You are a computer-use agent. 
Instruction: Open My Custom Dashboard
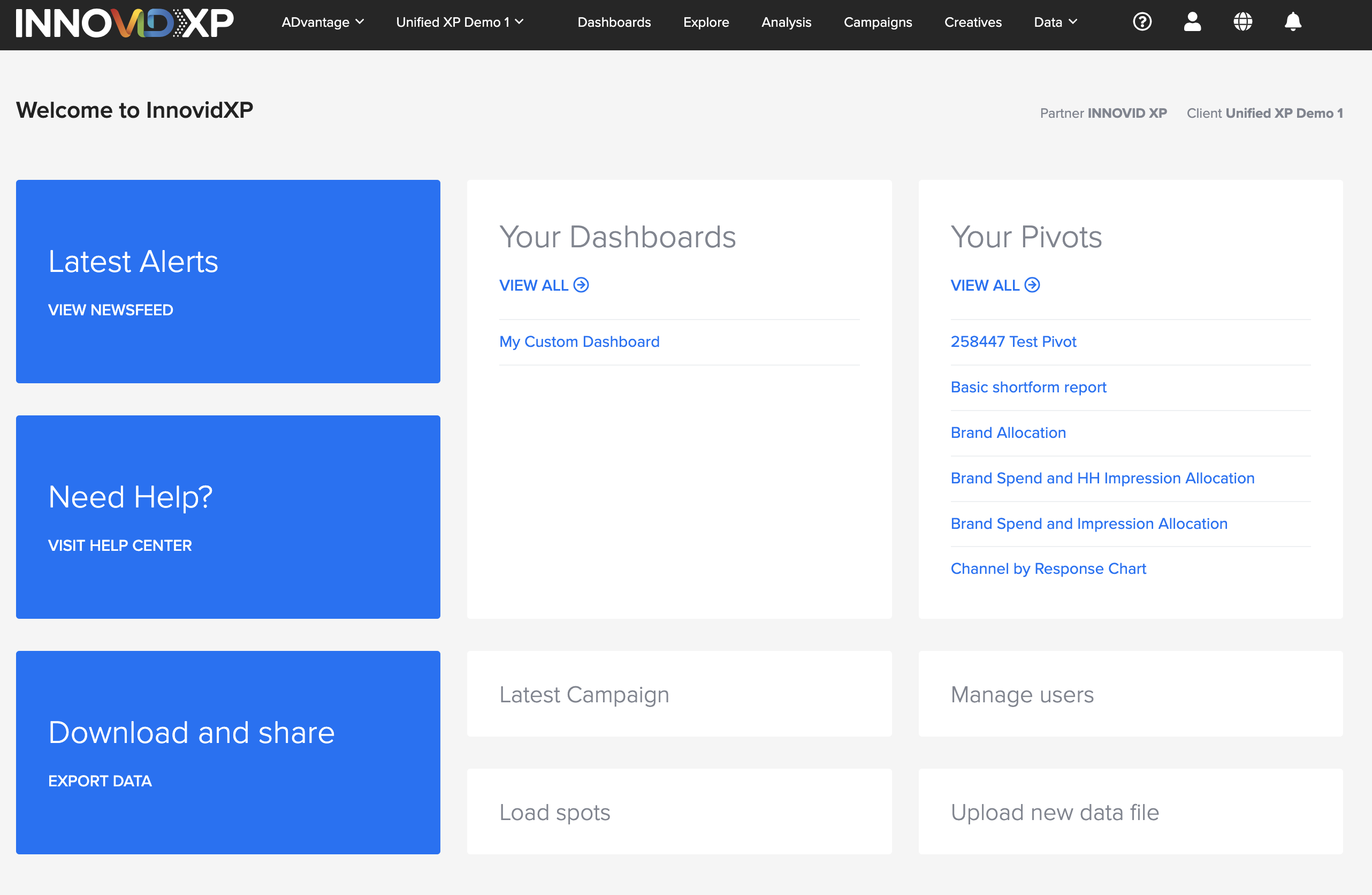point(580,342)
